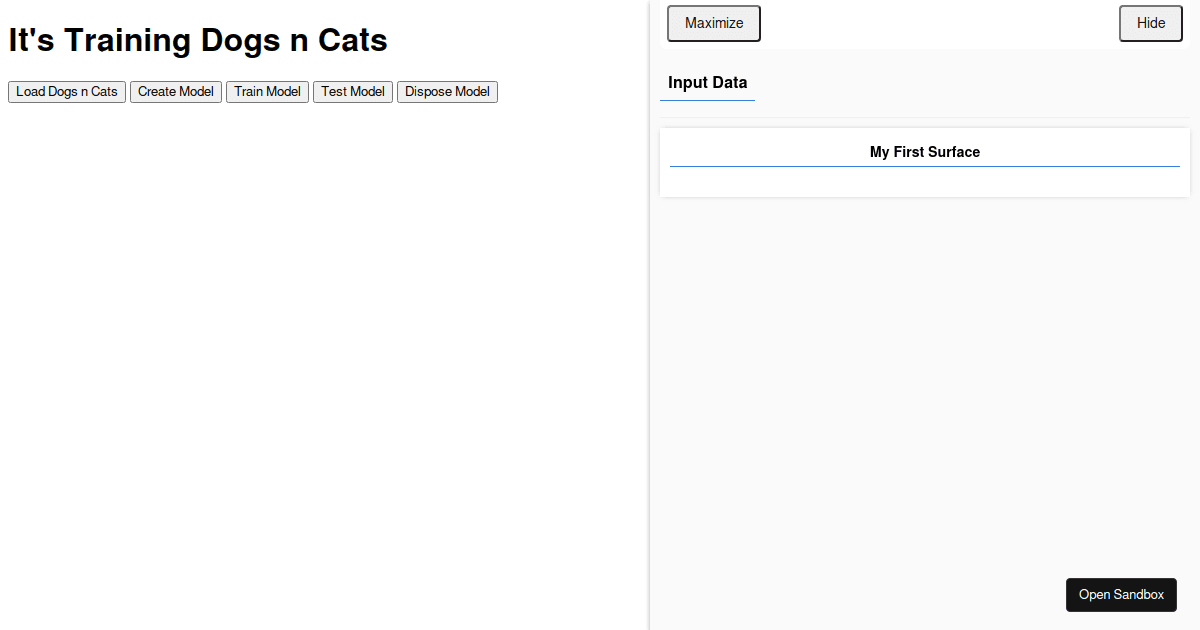
Task: Switch to the Input Data tab
Action: (x=707, y=83)
